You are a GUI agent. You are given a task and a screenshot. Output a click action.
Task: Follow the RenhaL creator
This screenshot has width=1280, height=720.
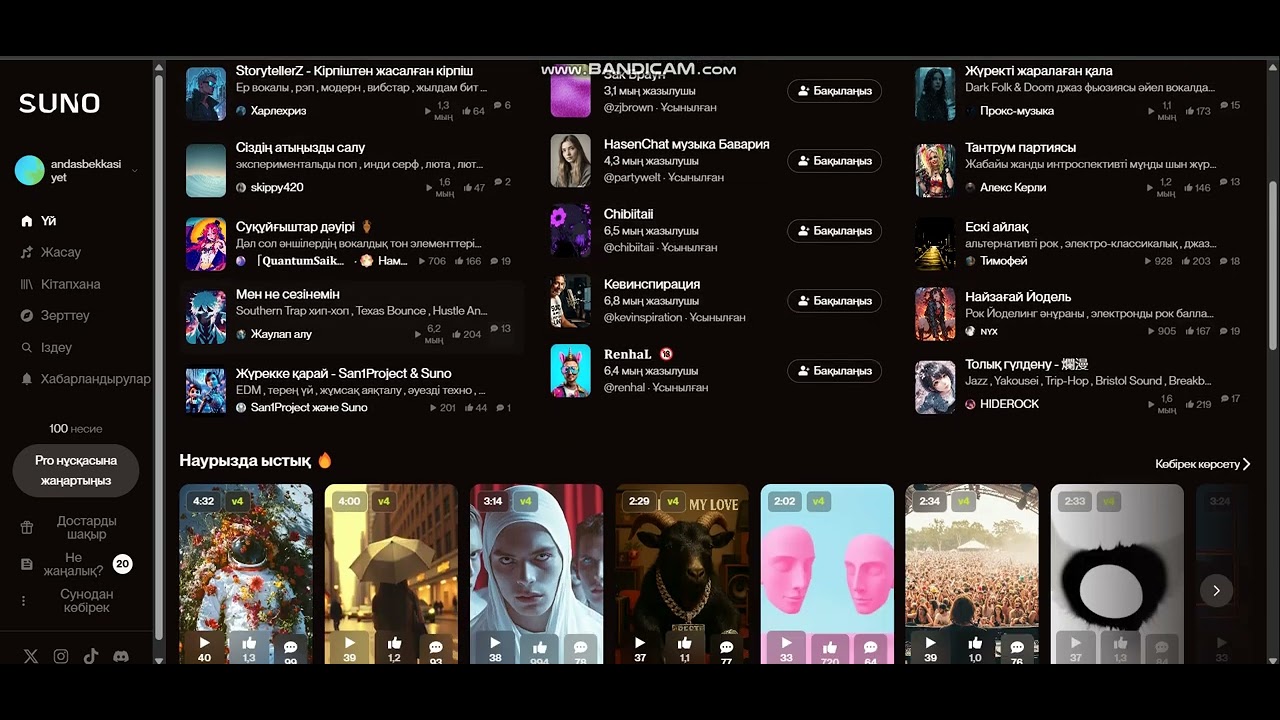pos(834,371)
